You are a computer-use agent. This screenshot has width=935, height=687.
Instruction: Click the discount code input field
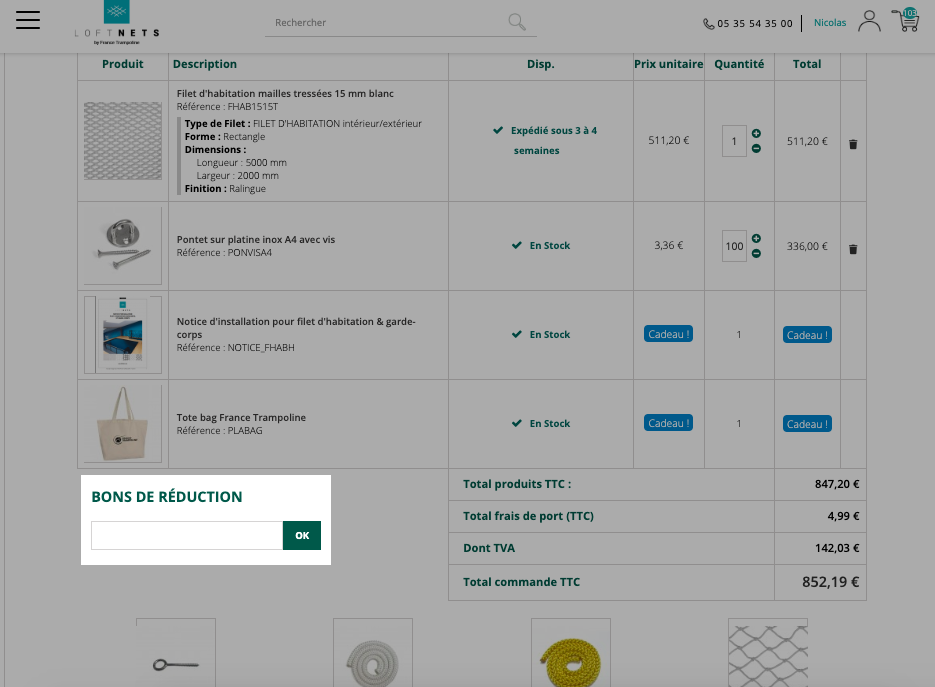[187, 536]
